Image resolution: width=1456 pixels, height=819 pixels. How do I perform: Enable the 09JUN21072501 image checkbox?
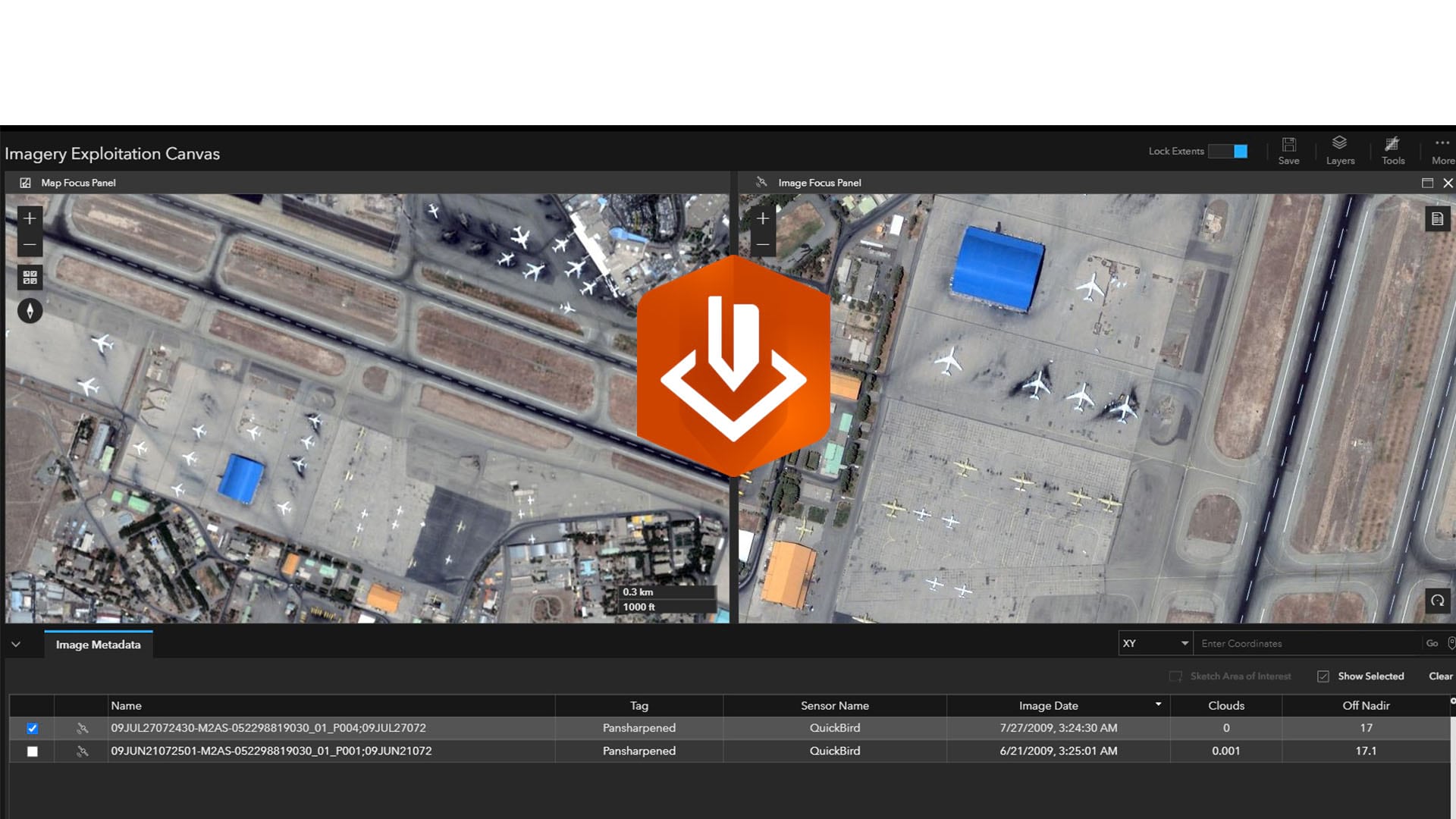click(x=32, y=751)
